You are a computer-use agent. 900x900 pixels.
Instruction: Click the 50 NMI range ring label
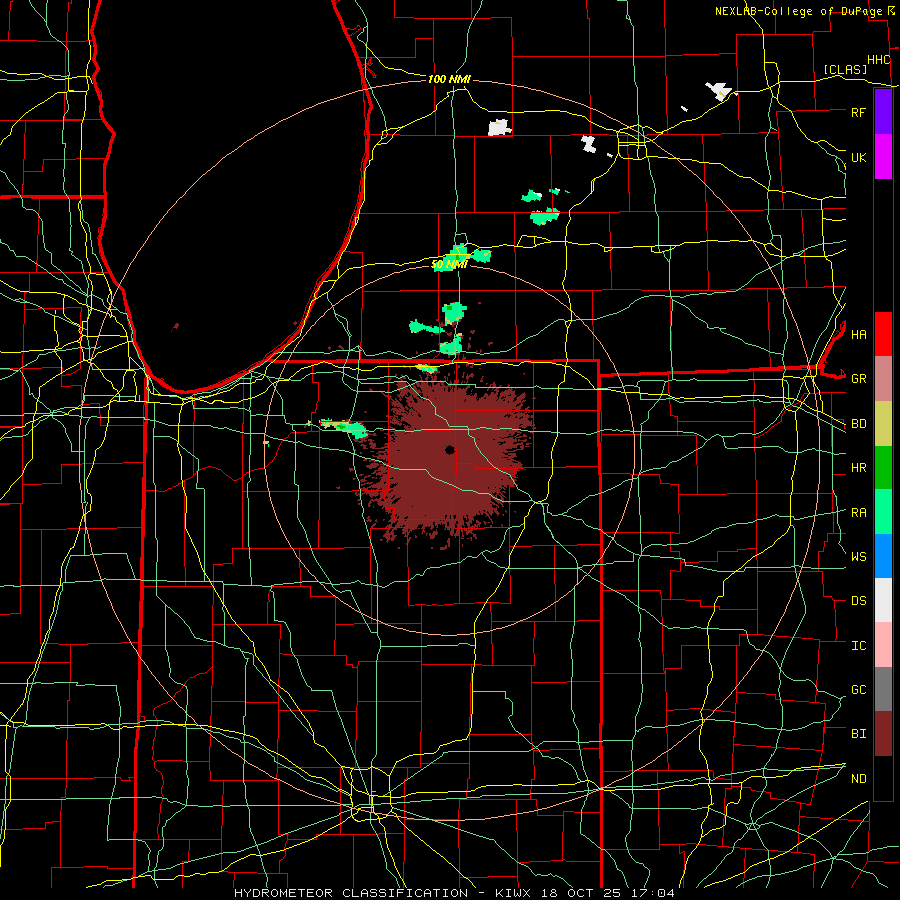pos(449,264)
